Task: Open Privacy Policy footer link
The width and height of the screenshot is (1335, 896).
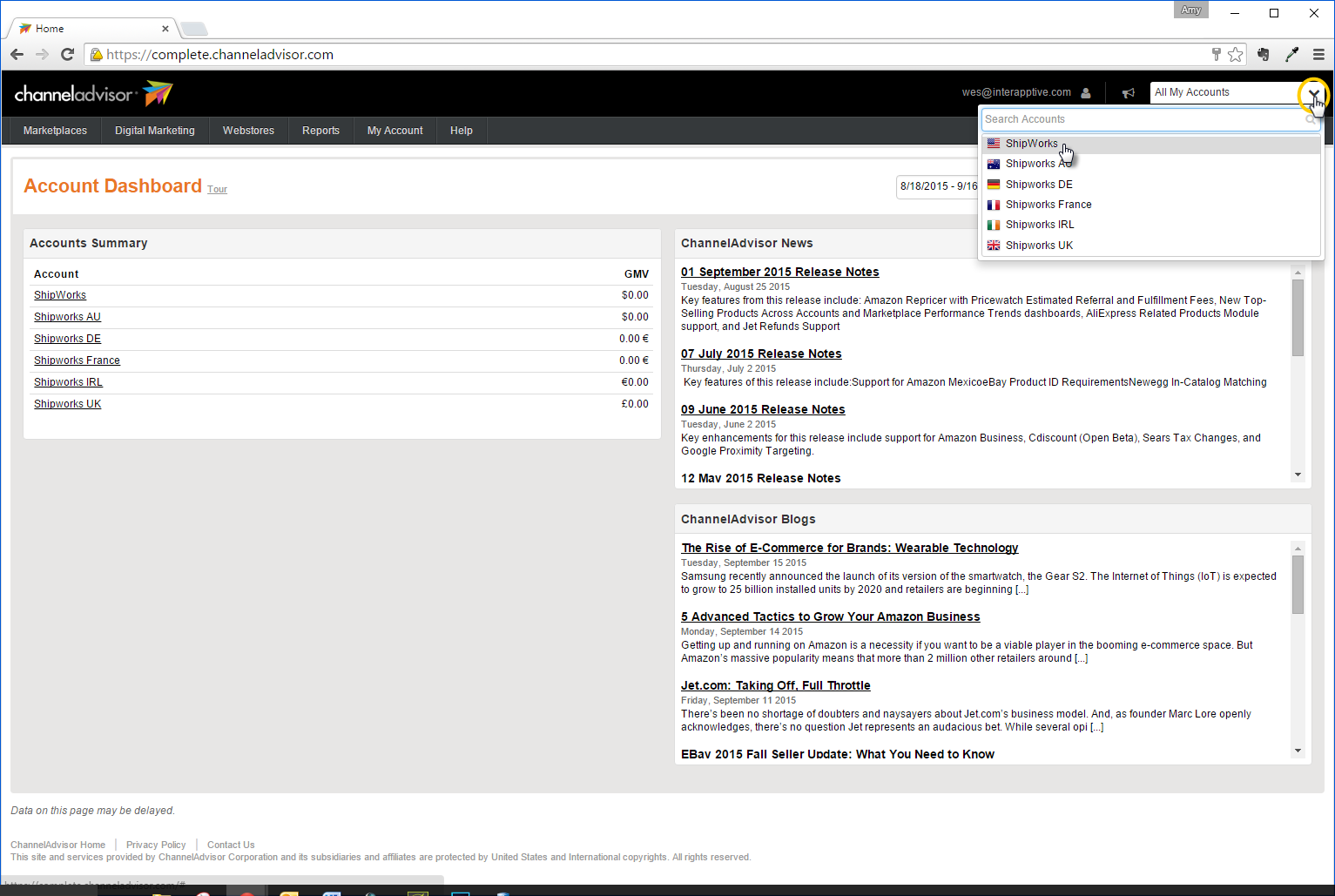Action: coord(156,845)
